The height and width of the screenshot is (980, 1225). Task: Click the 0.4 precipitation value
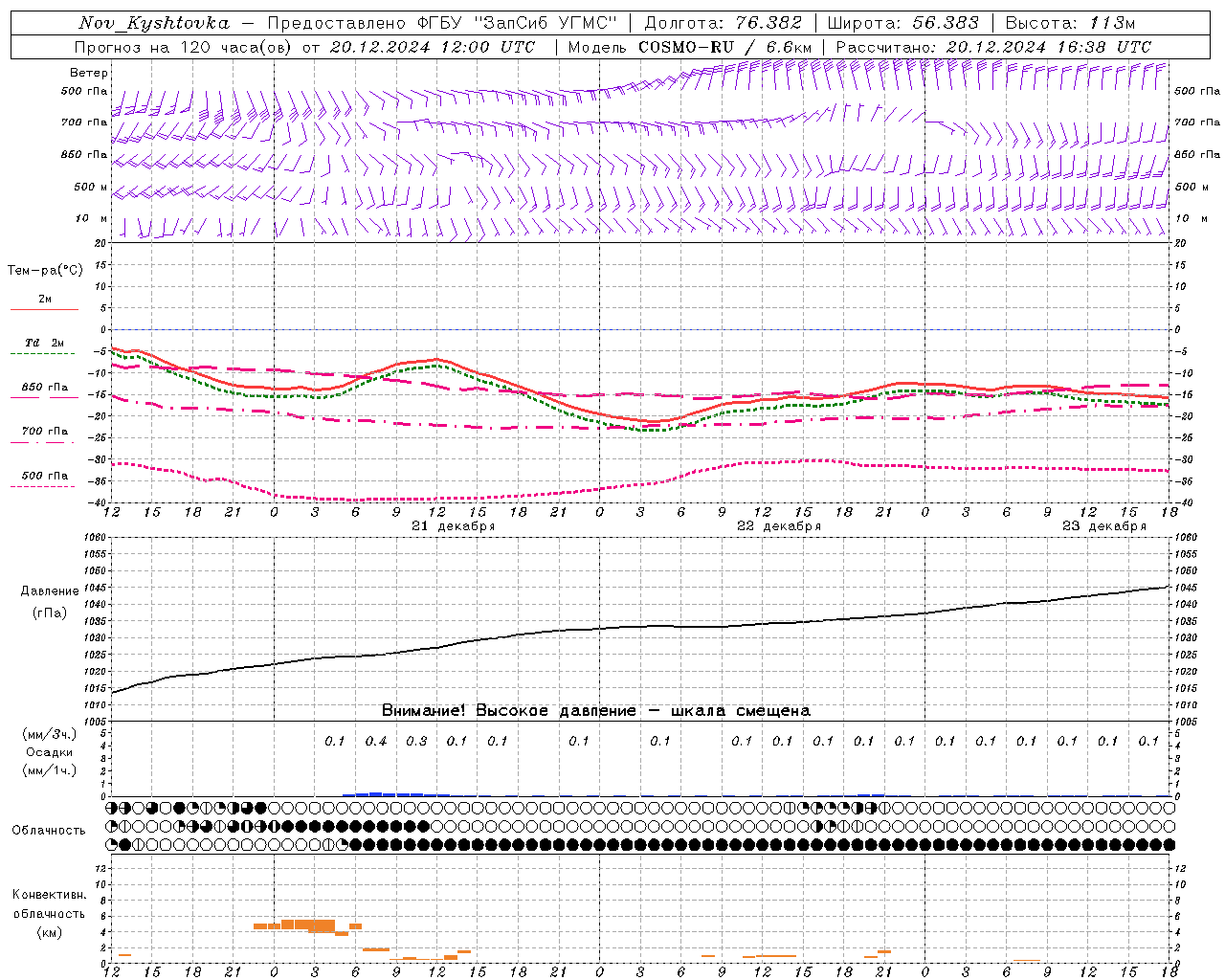click(376, 742)
